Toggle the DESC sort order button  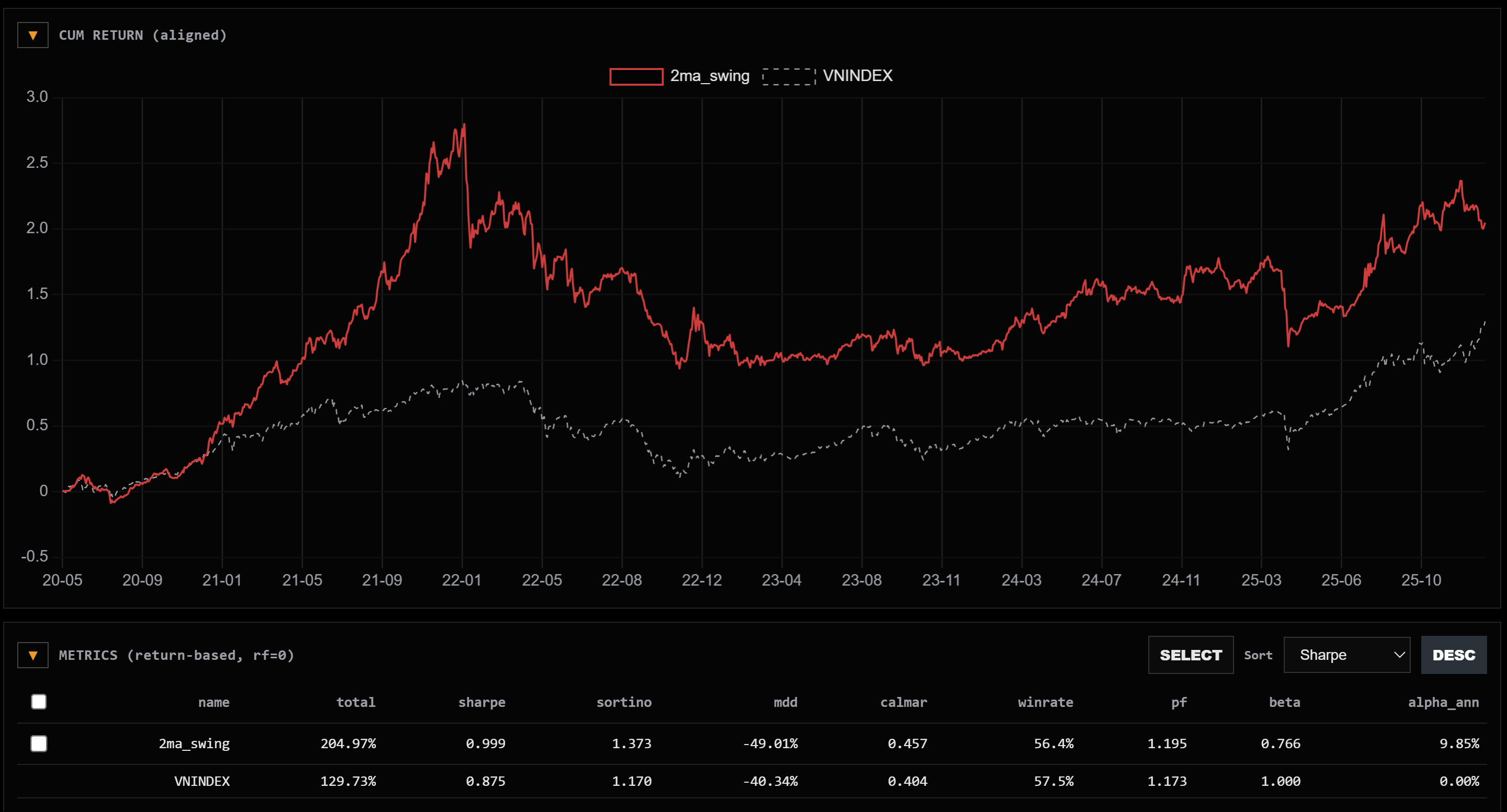point(1453,655)
